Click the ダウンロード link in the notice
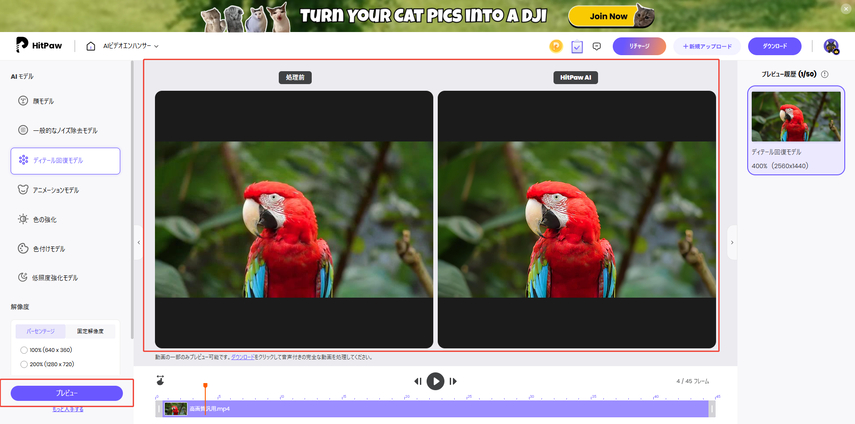This screenshot has width=855, height=424. pyautogui.click(x=243, y=358)
